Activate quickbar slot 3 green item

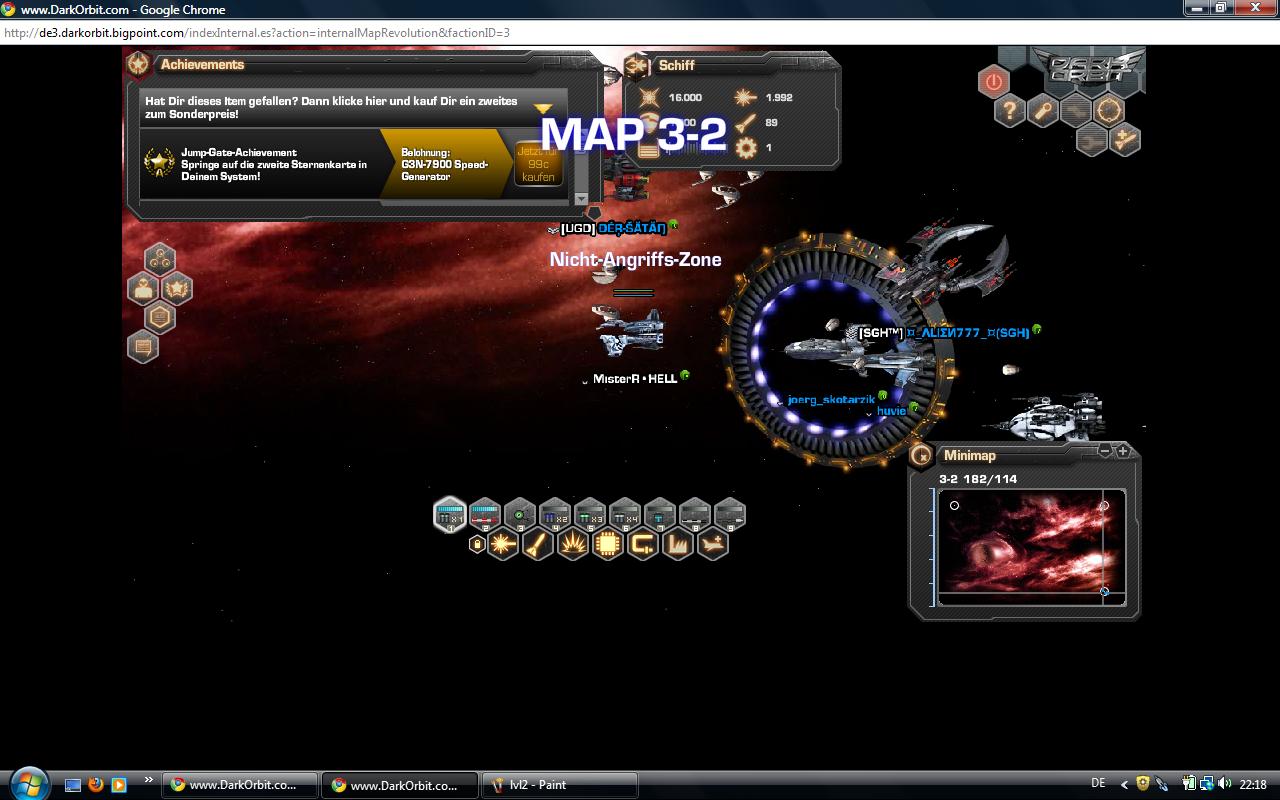(520, 514)
